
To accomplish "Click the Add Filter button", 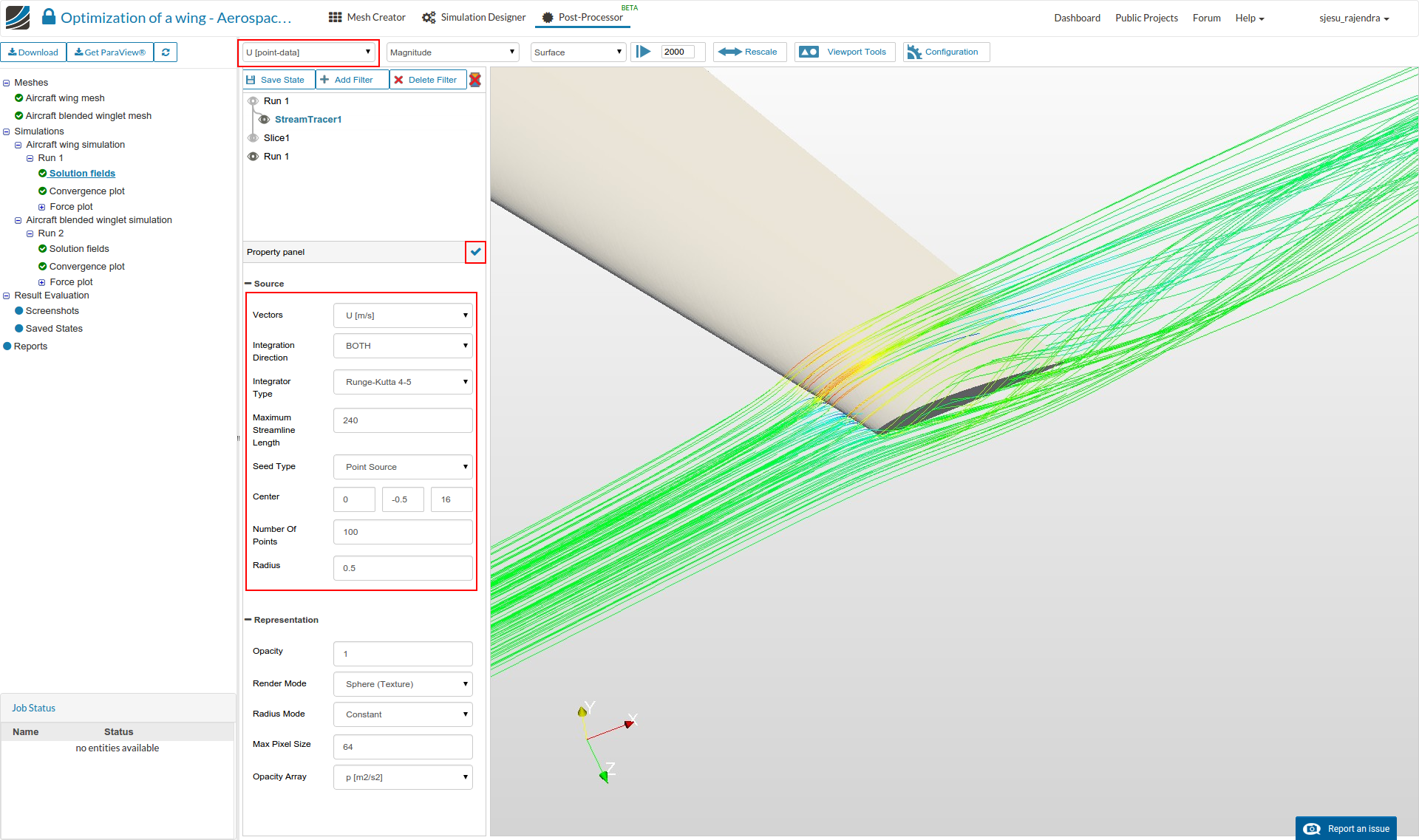I will 353,80.
